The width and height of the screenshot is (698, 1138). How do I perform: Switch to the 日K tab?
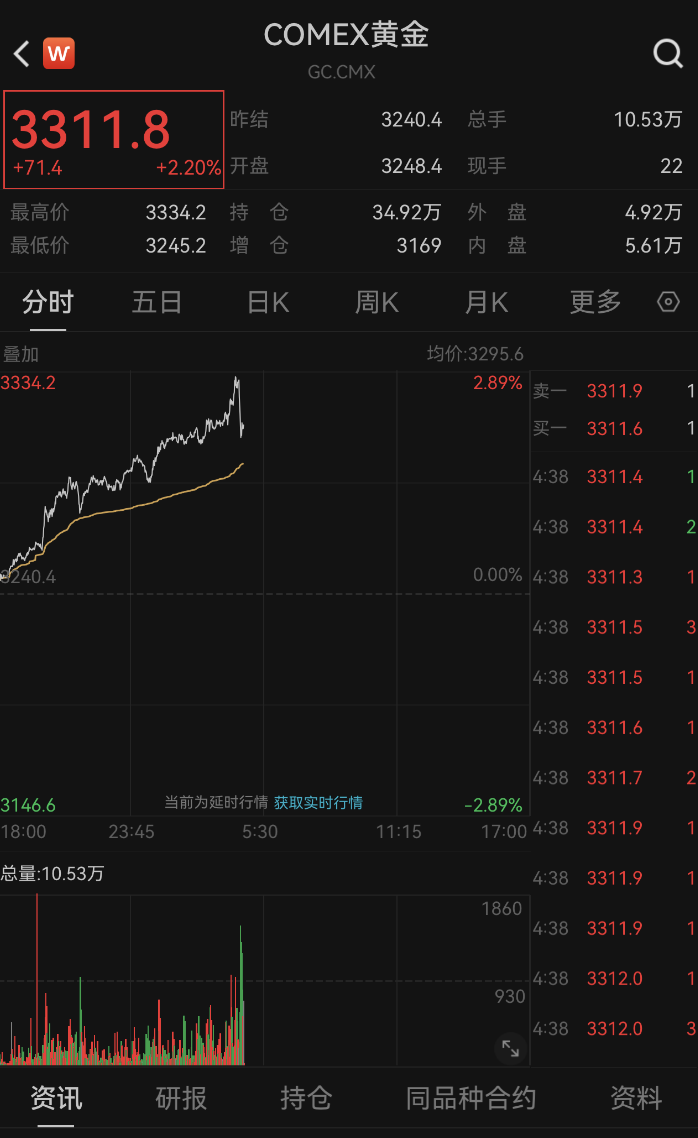[268, 302]
